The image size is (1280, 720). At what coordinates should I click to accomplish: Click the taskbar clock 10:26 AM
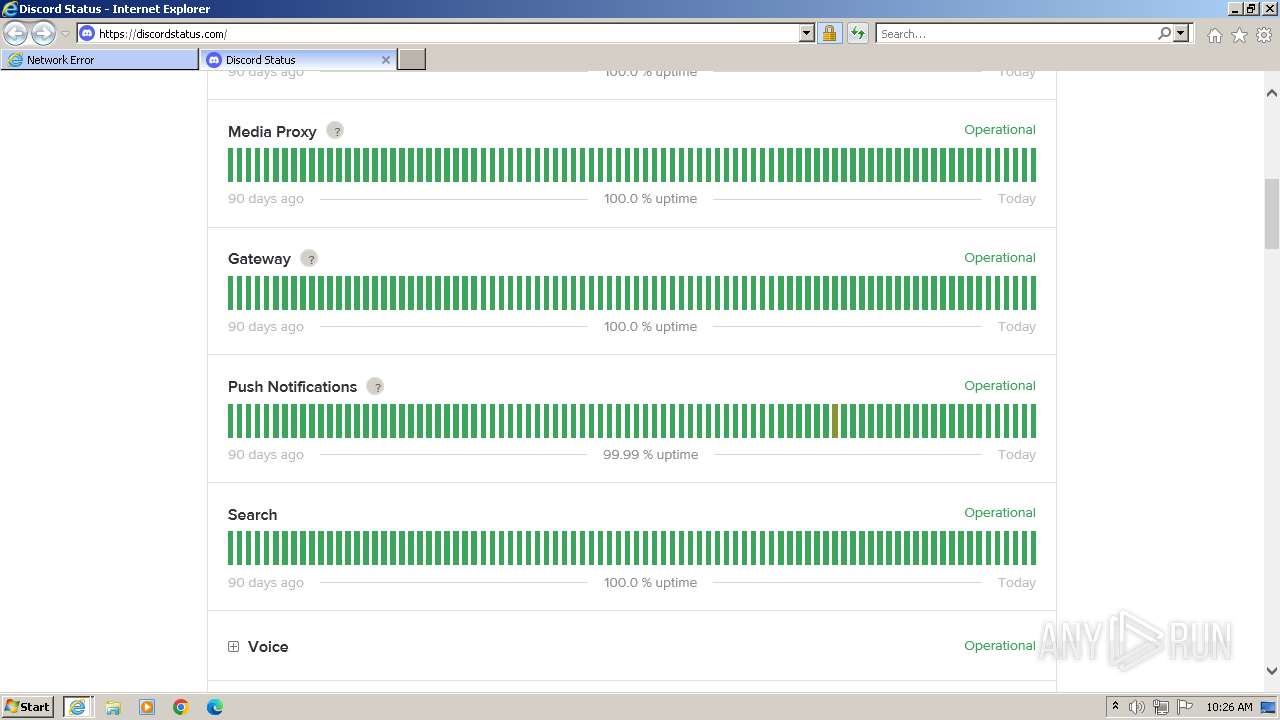[x=1229, y=707]
